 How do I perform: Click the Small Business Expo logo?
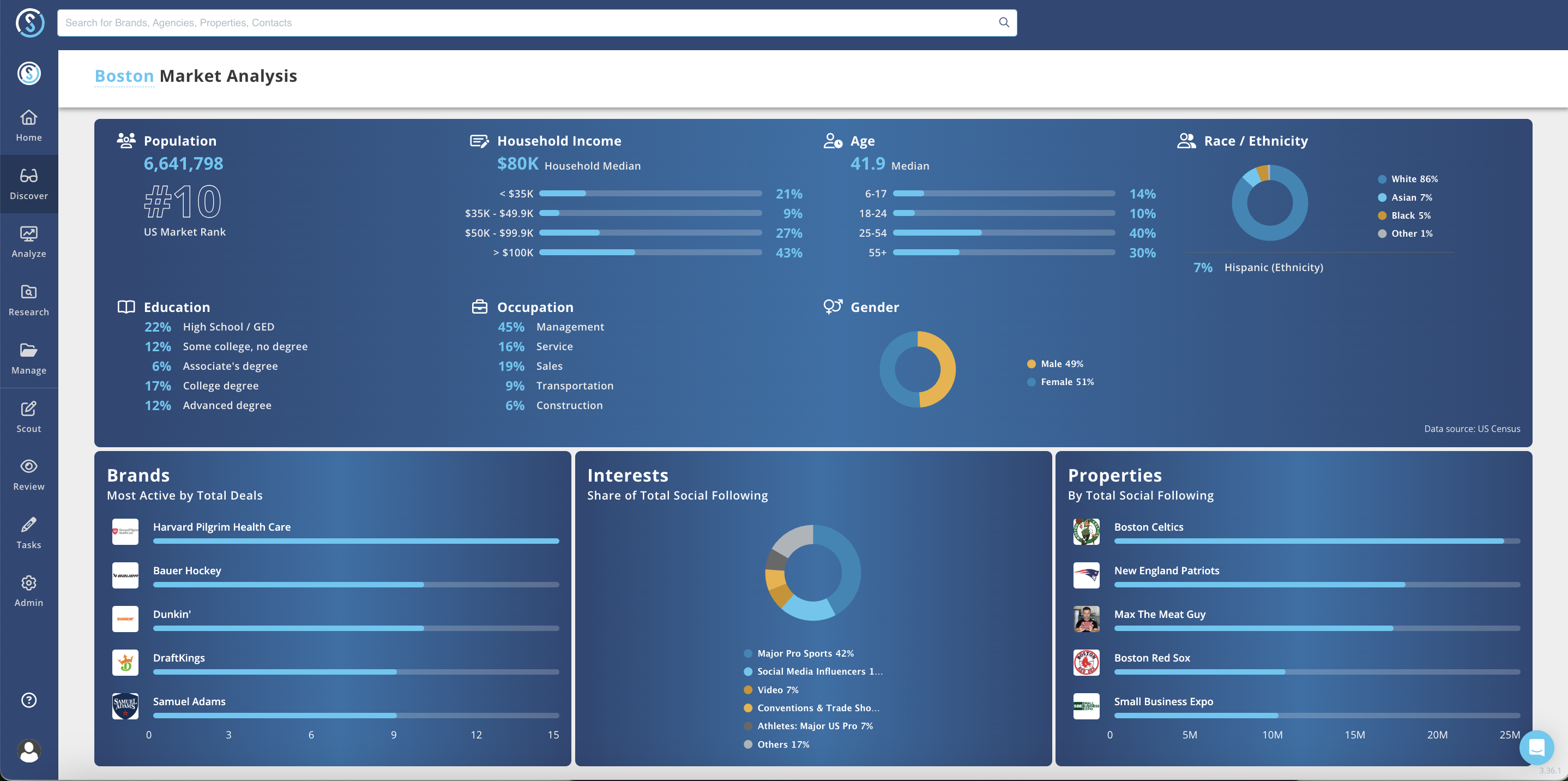1087,706
